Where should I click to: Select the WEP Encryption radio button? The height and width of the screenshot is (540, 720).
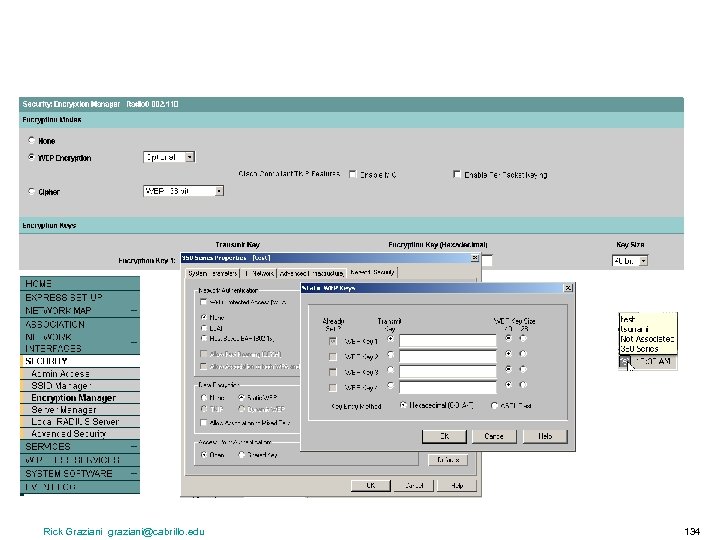tap(31, 157)
